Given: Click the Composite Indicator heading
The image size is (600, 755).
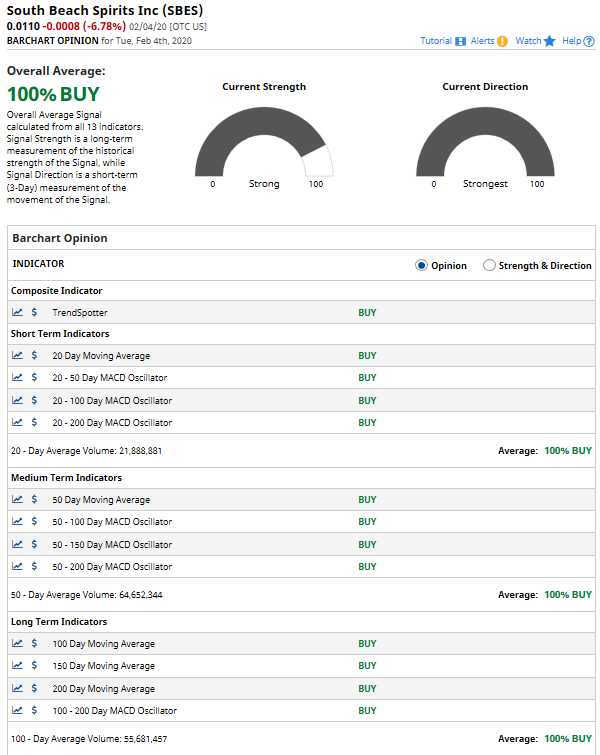Looking at the screenshot, I should coord(57,291).
